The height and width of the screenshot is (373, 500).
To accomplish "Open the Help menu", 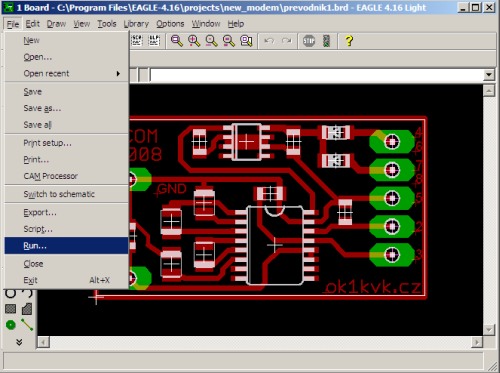I will (x=236, y=24).
